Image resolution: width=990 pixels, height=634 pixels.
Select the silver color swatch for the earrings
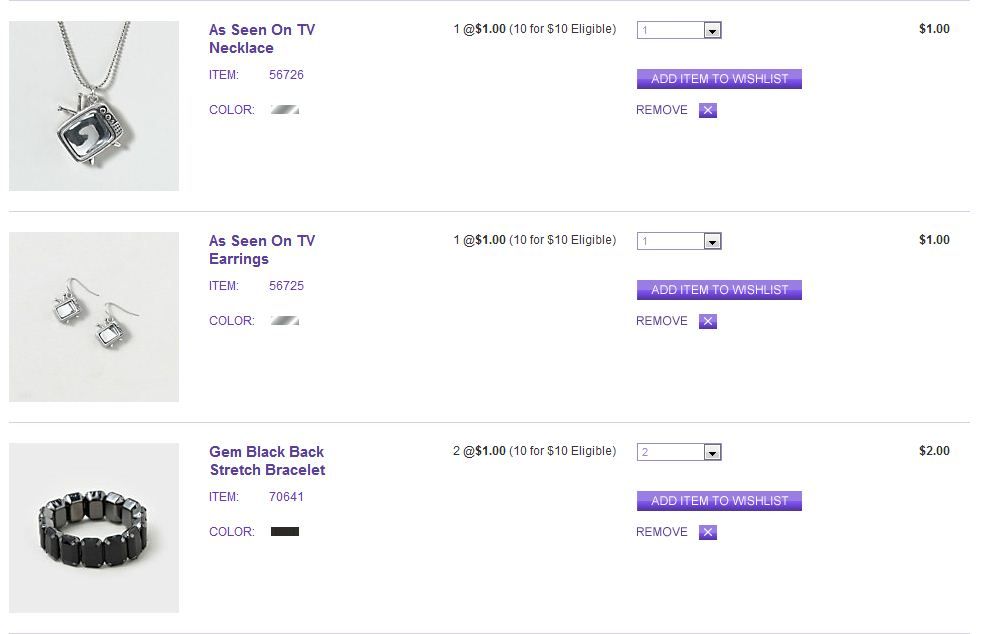click(x=285, y=321)
